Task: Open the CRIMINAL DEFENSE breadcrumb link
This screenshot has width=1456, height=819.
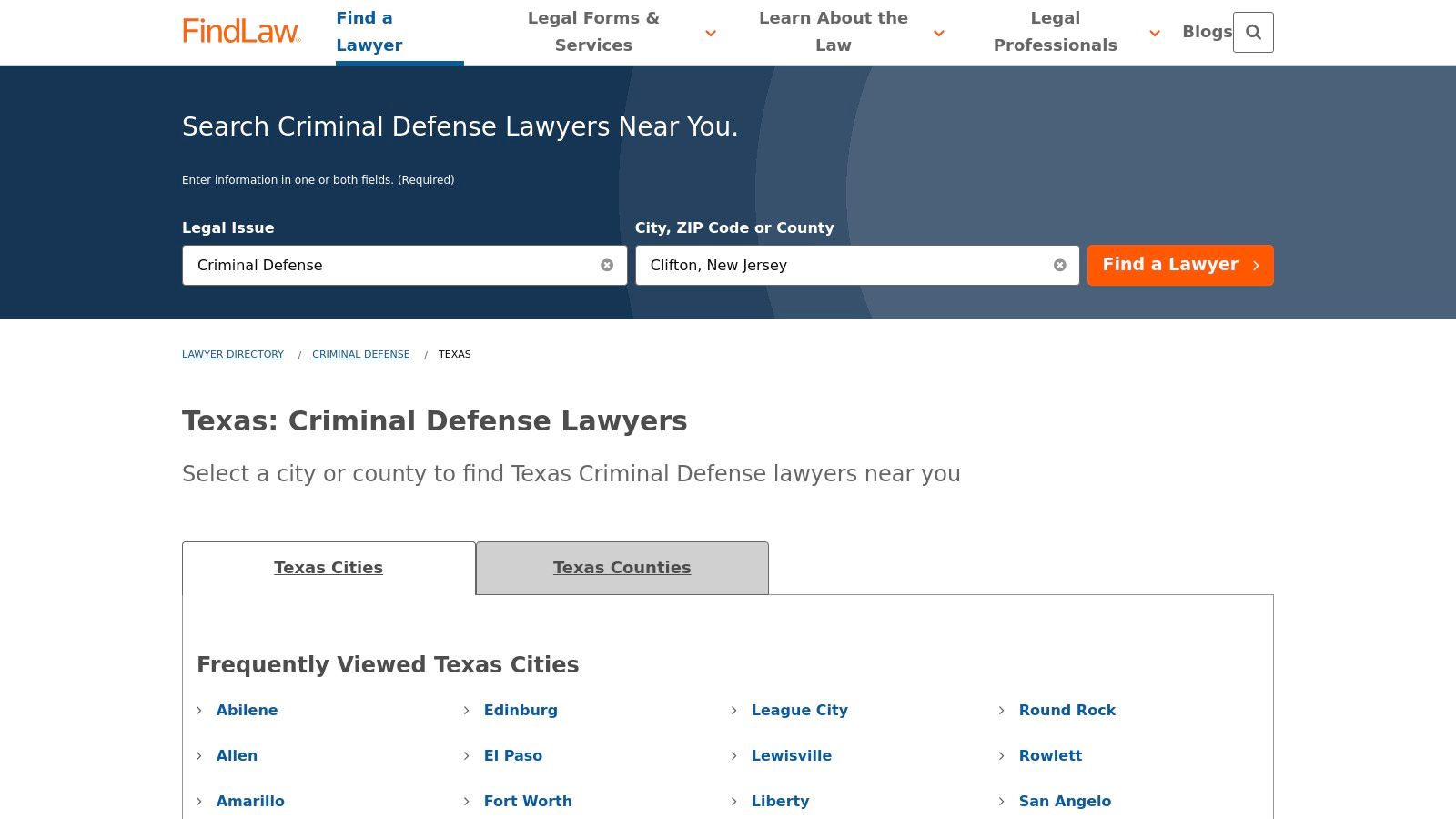Action: [x=360, y=354]
